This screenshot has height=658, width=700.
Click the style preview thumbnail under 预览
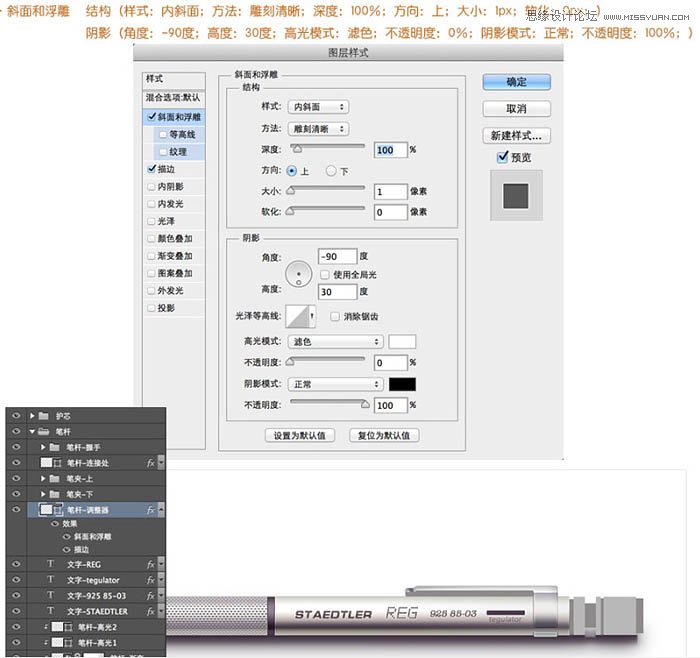click(516, 196)
